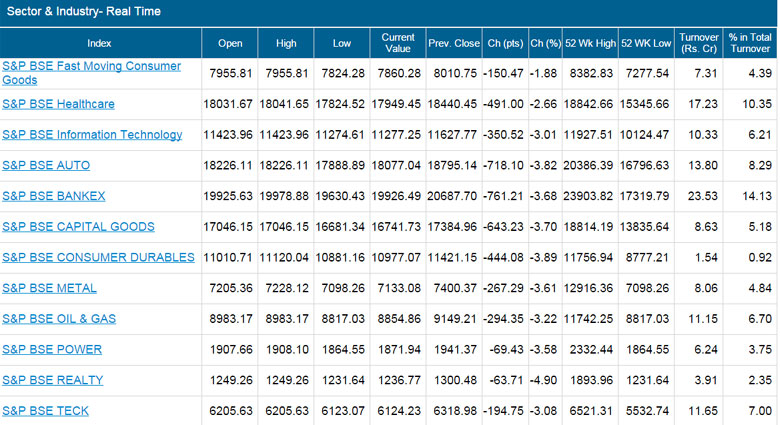
Task: Click the Low column header
Action: pos(342,43)
